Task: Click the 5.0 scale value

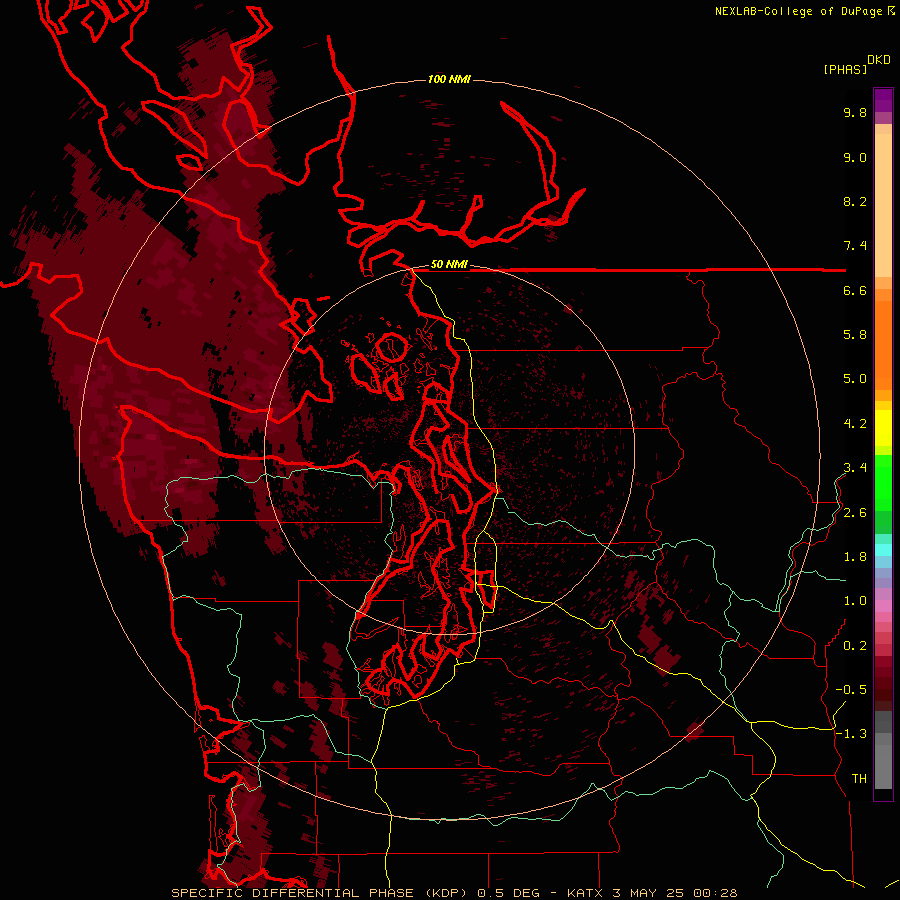Action: click(x=855, y=379)
